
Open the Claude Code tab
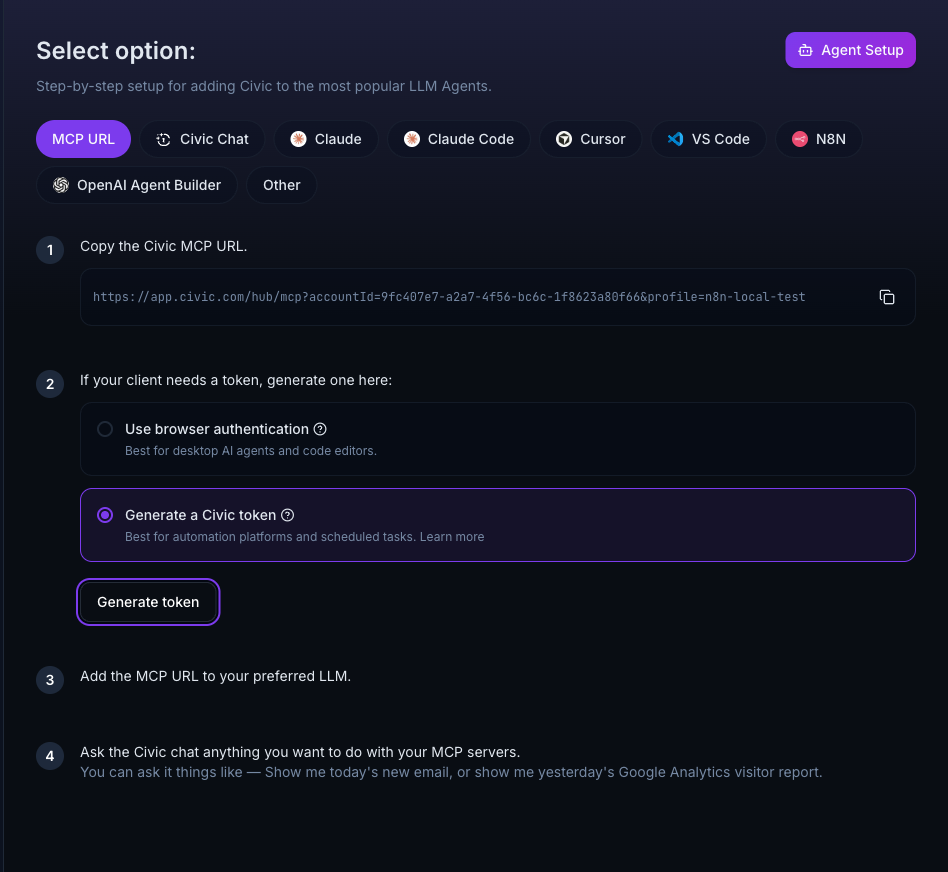[459, 139]
